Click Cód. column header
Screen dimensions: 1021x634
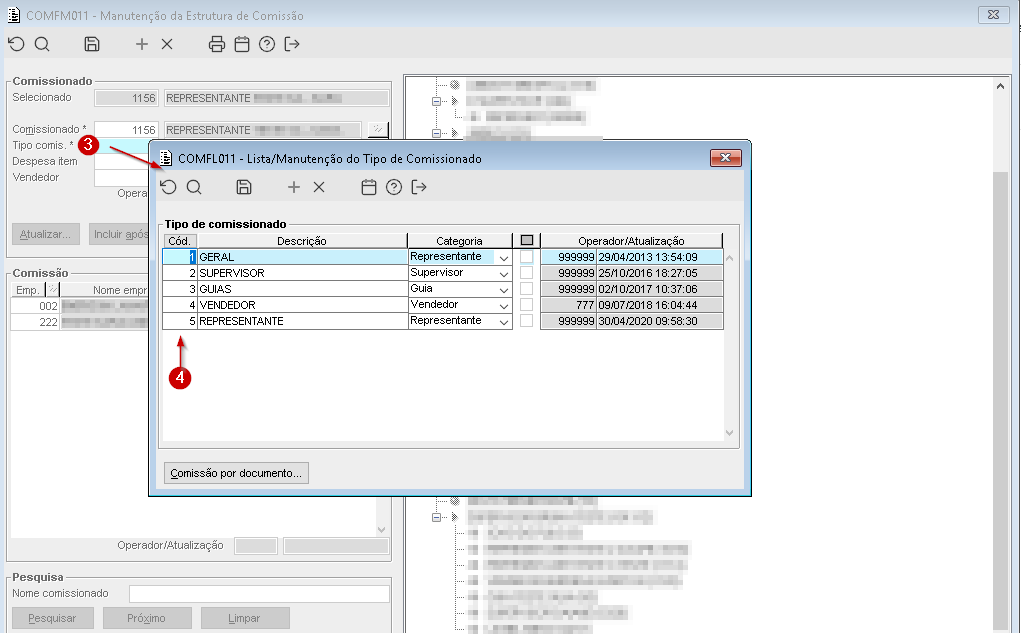click(x=180, y=241)
